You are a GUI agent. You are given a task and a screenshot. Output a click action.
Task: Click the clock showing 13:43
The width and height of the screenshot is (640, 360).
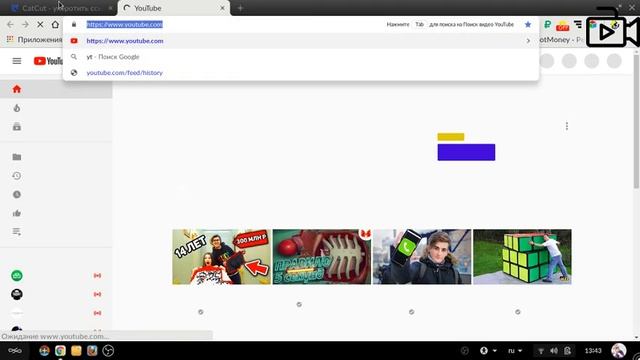(593, 351)
